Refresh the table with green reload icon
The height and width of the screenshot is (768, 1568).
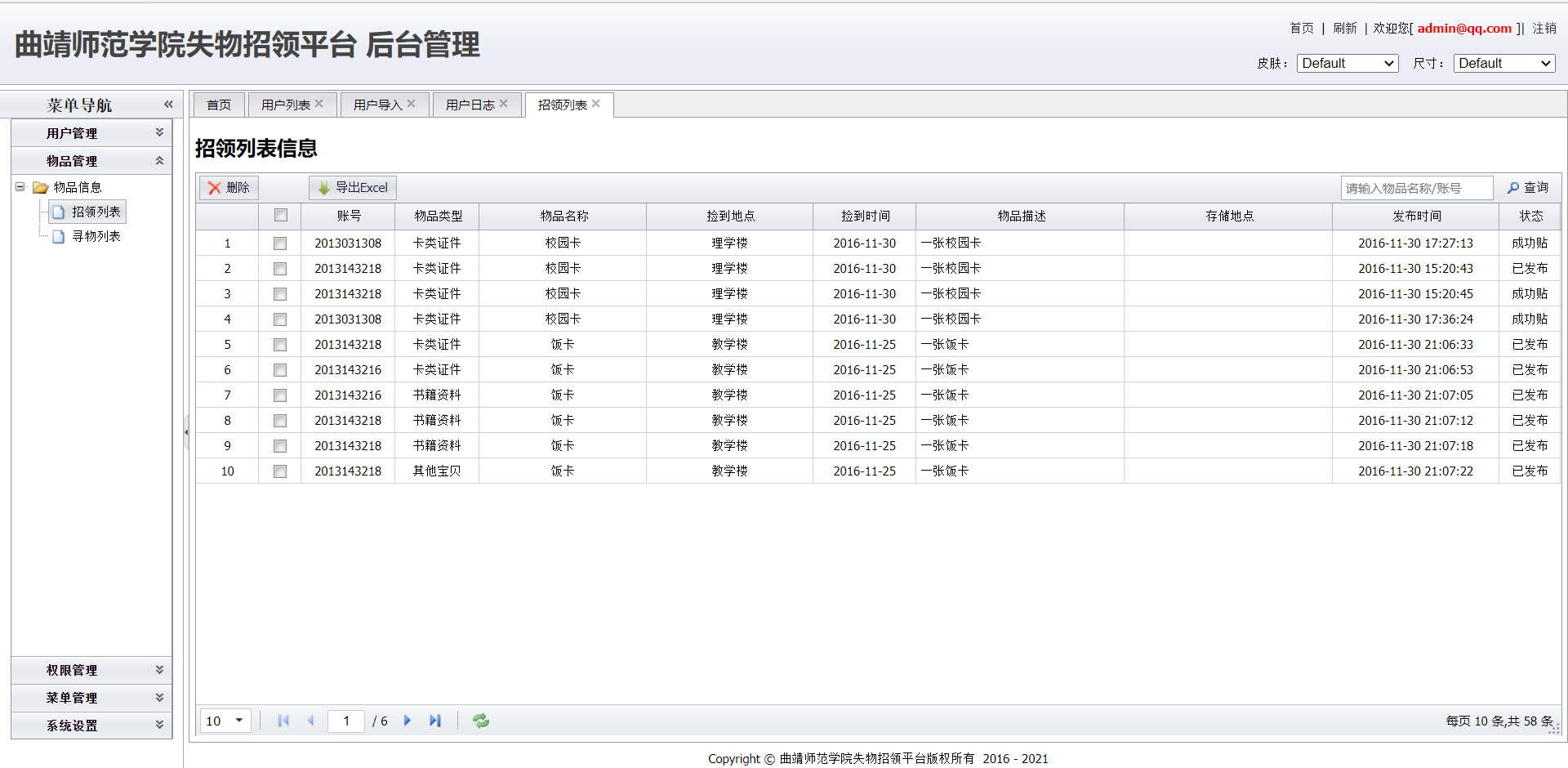tap(481, 721)
